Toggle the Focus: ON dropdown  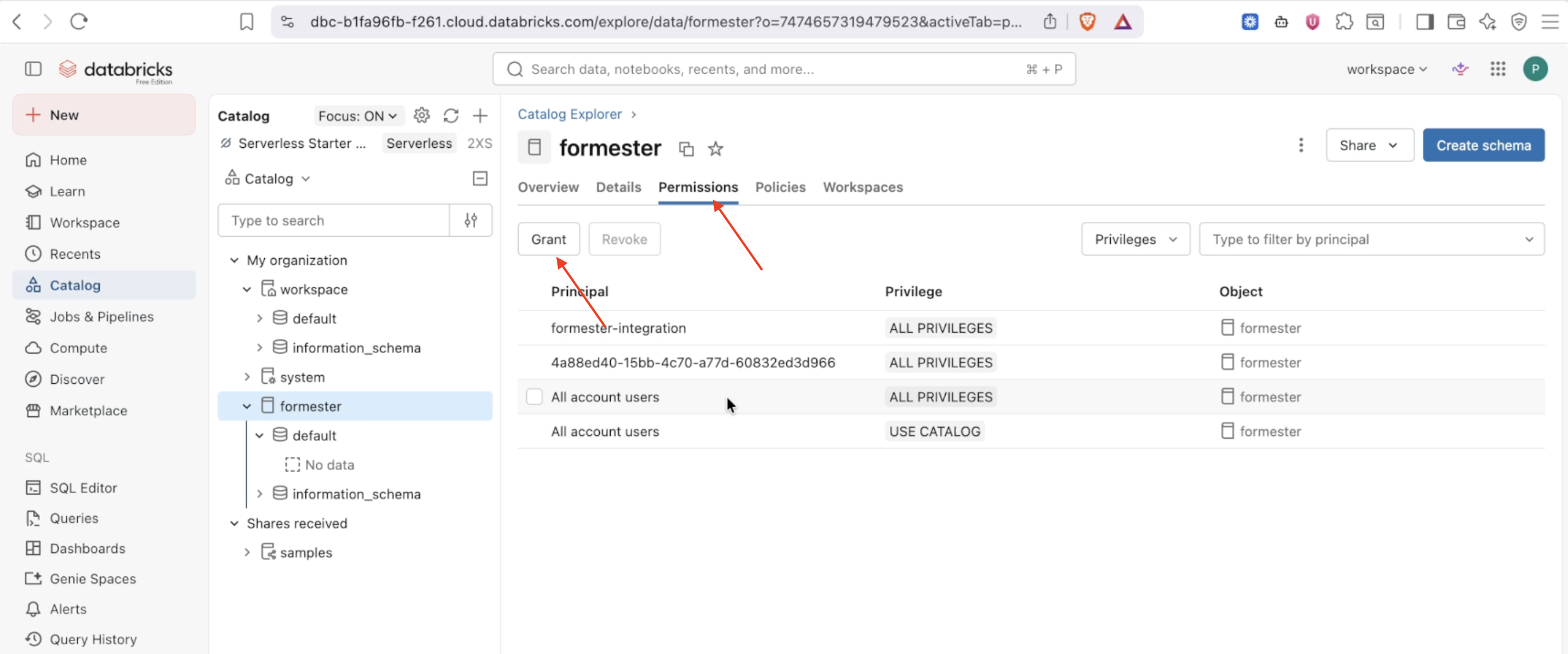tap(358, 116)
